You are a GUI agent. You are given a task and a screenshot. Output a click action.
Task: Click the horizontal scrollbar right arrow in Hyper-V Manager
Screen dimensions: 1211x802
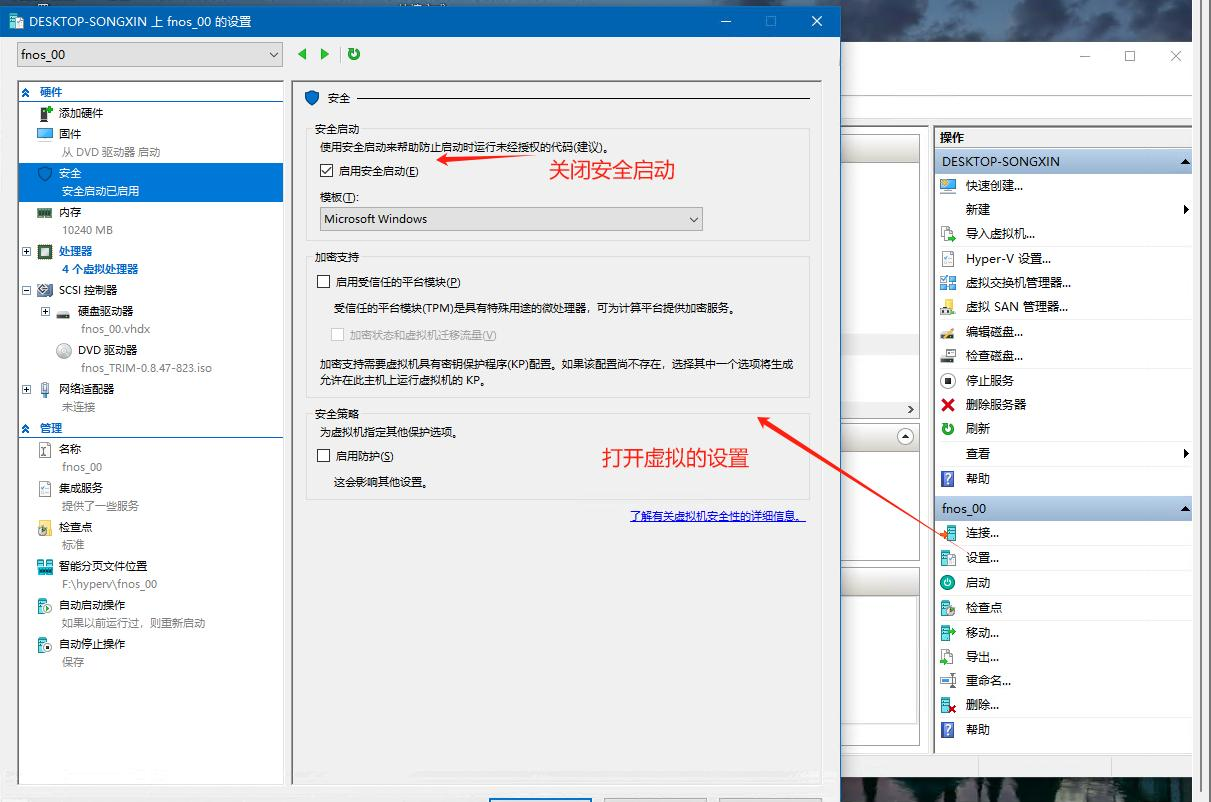(910, 409)
